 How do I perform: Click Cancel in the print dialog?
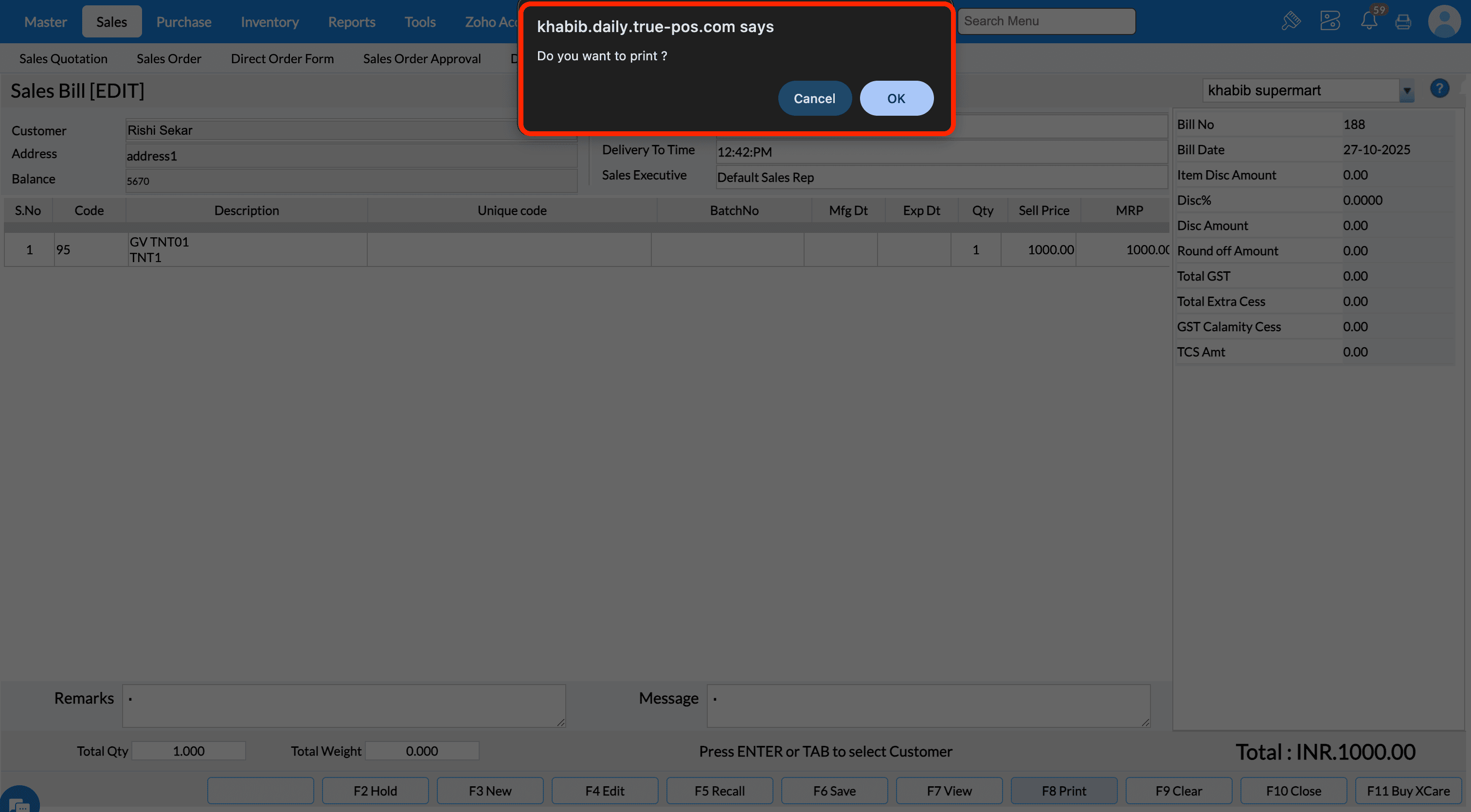click(x=814, y=98)
